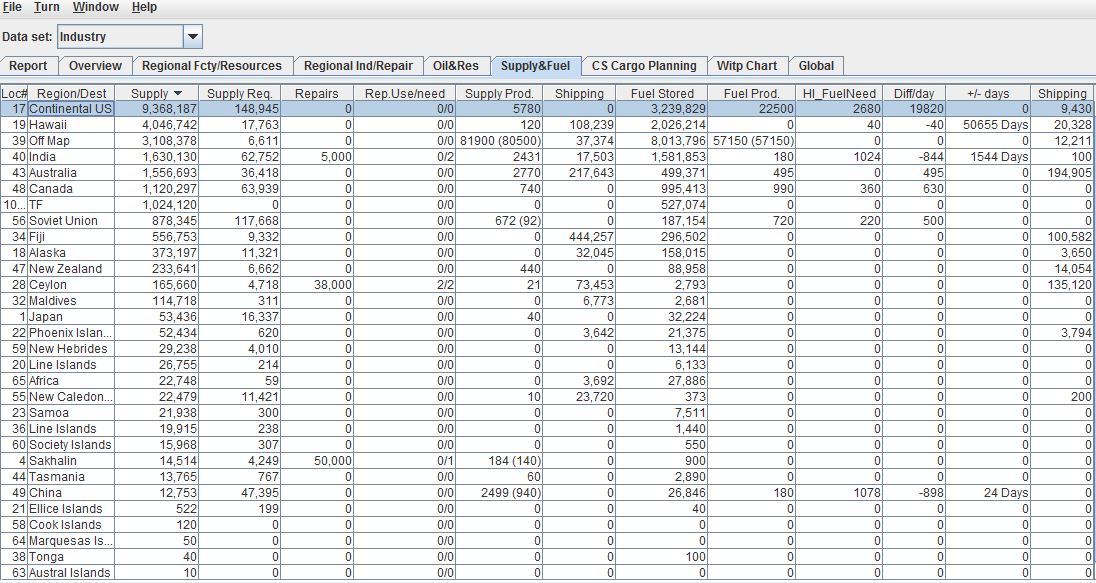The width and height of the screenshot is (1096, 583).
Task: Select the Africa region cell
Action: tap(71, 380)
